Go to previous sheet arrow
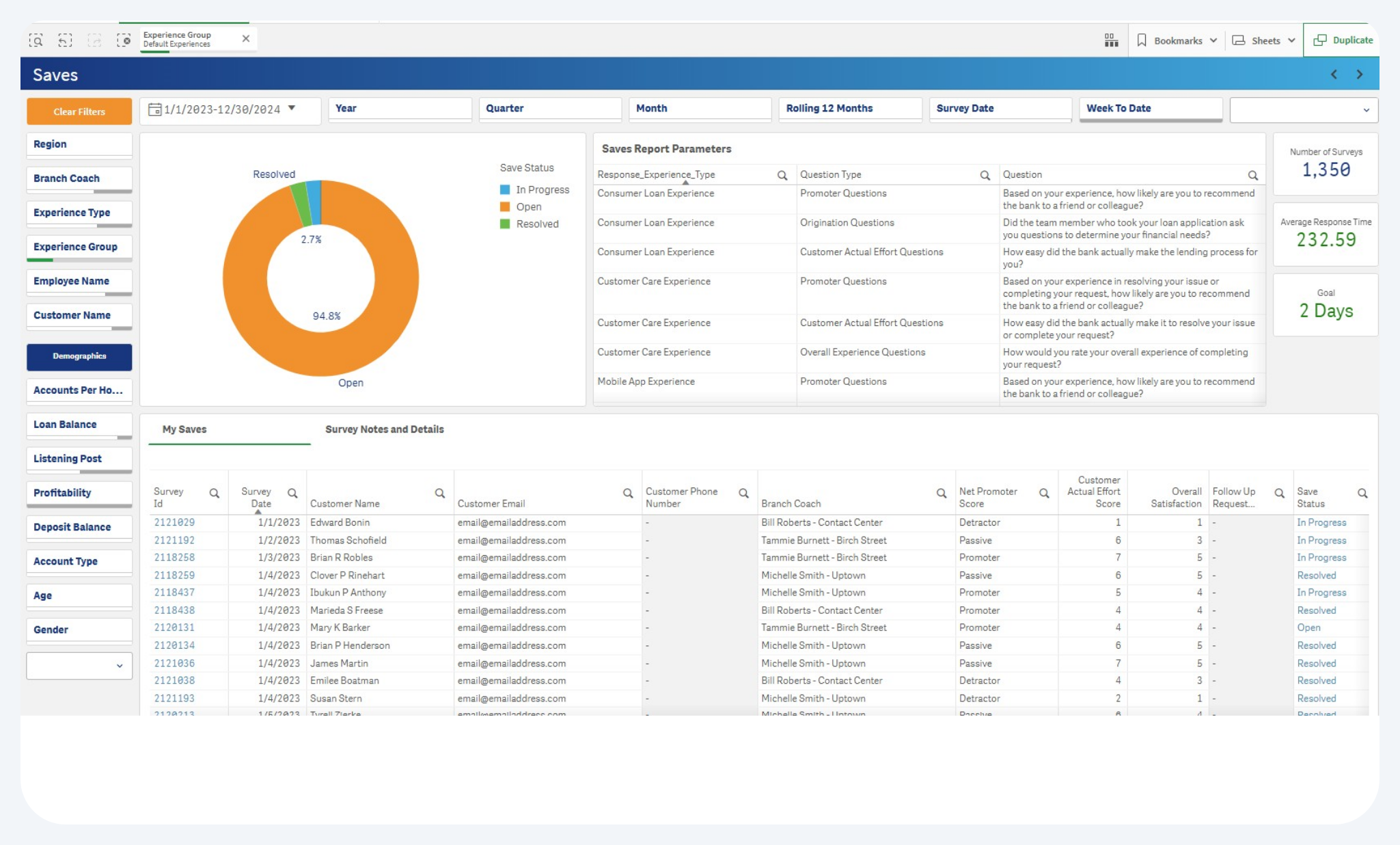 tap(1334, 75)
